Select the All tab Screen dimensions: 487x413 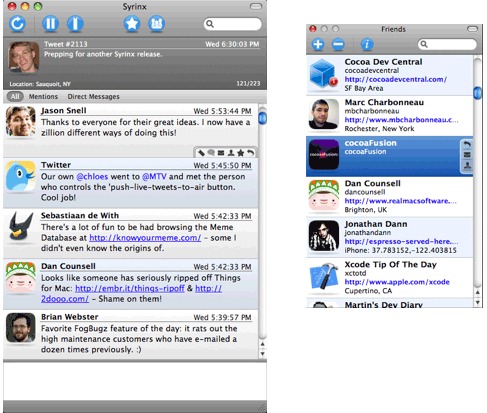point(15,97)
